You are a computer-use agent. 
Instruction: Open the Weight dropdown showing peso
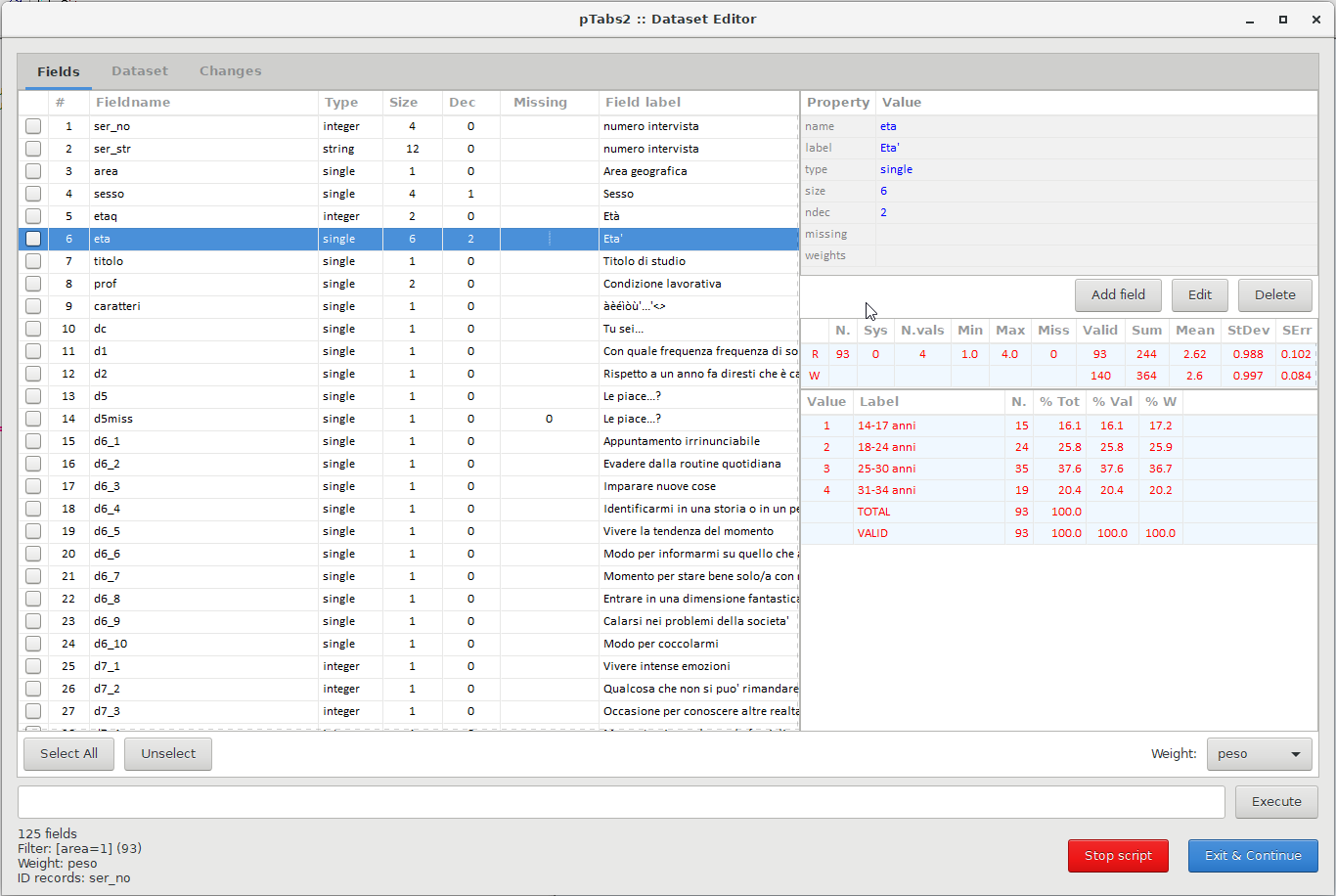tap(1260, 754)
